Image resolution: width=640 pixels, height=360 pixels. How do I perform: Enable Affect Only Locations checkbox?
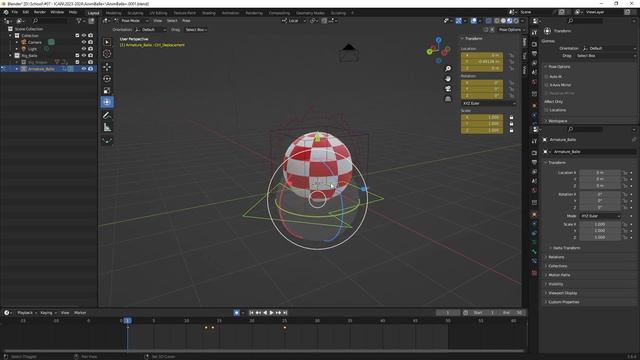(547, 110)
